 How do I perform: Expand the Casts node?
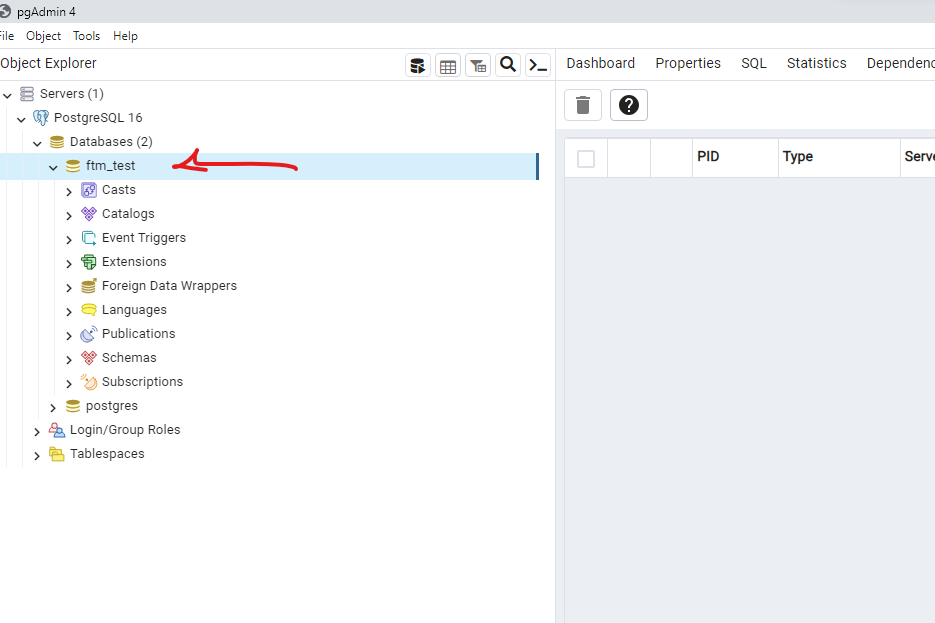click(69, 191)
